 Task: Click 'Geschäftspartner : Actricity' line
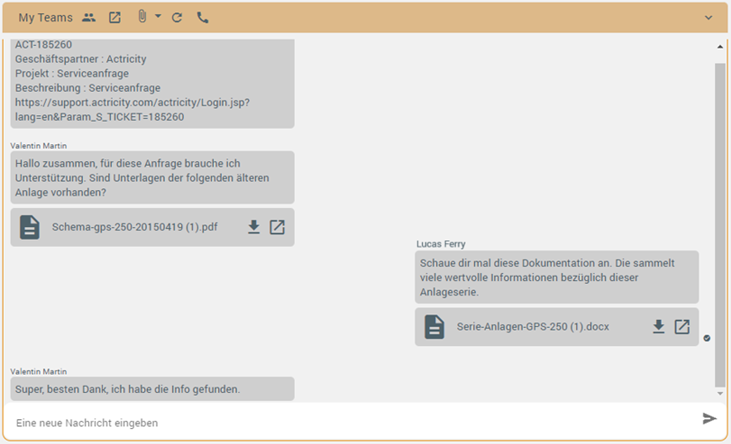(x=81, y=59)
